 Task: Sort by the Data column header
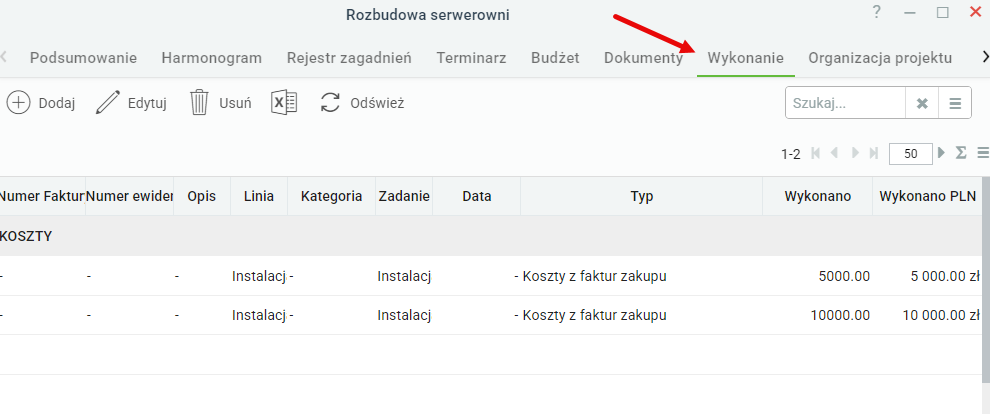477,196
